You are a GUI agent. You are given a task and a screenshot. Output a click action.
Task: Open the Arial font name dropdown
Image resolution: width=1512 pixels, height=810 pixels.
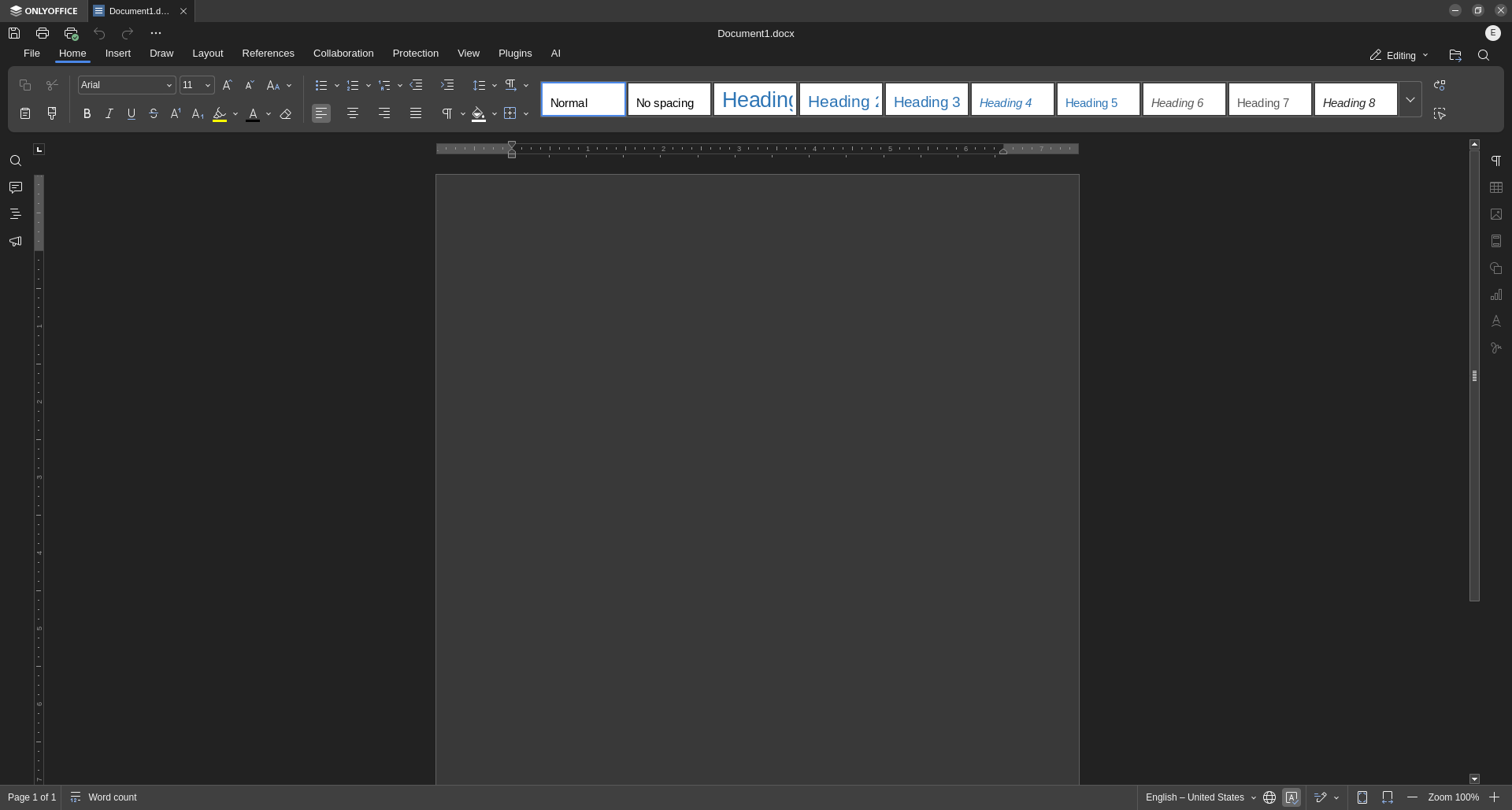tap(126, 85)
